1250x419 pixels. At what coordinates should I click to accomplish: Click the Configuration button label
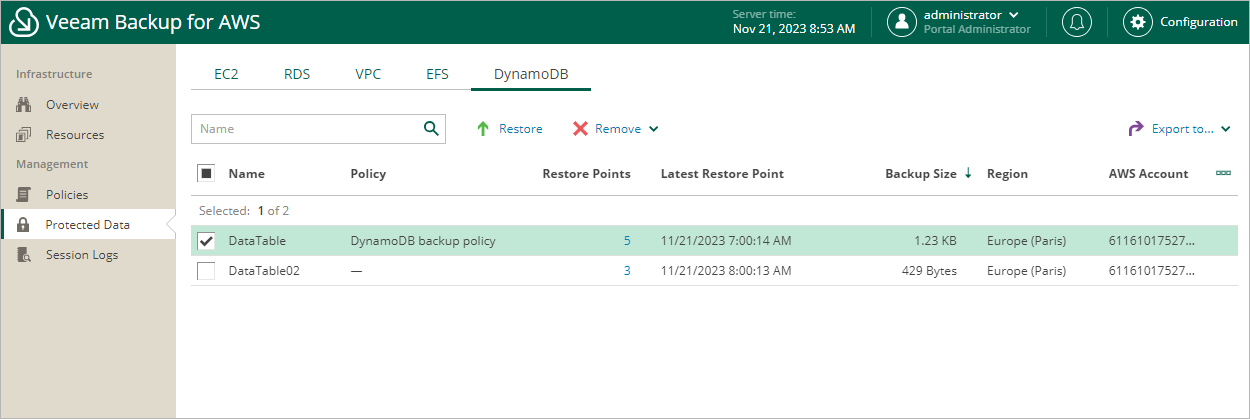[x=1199, y=22]
